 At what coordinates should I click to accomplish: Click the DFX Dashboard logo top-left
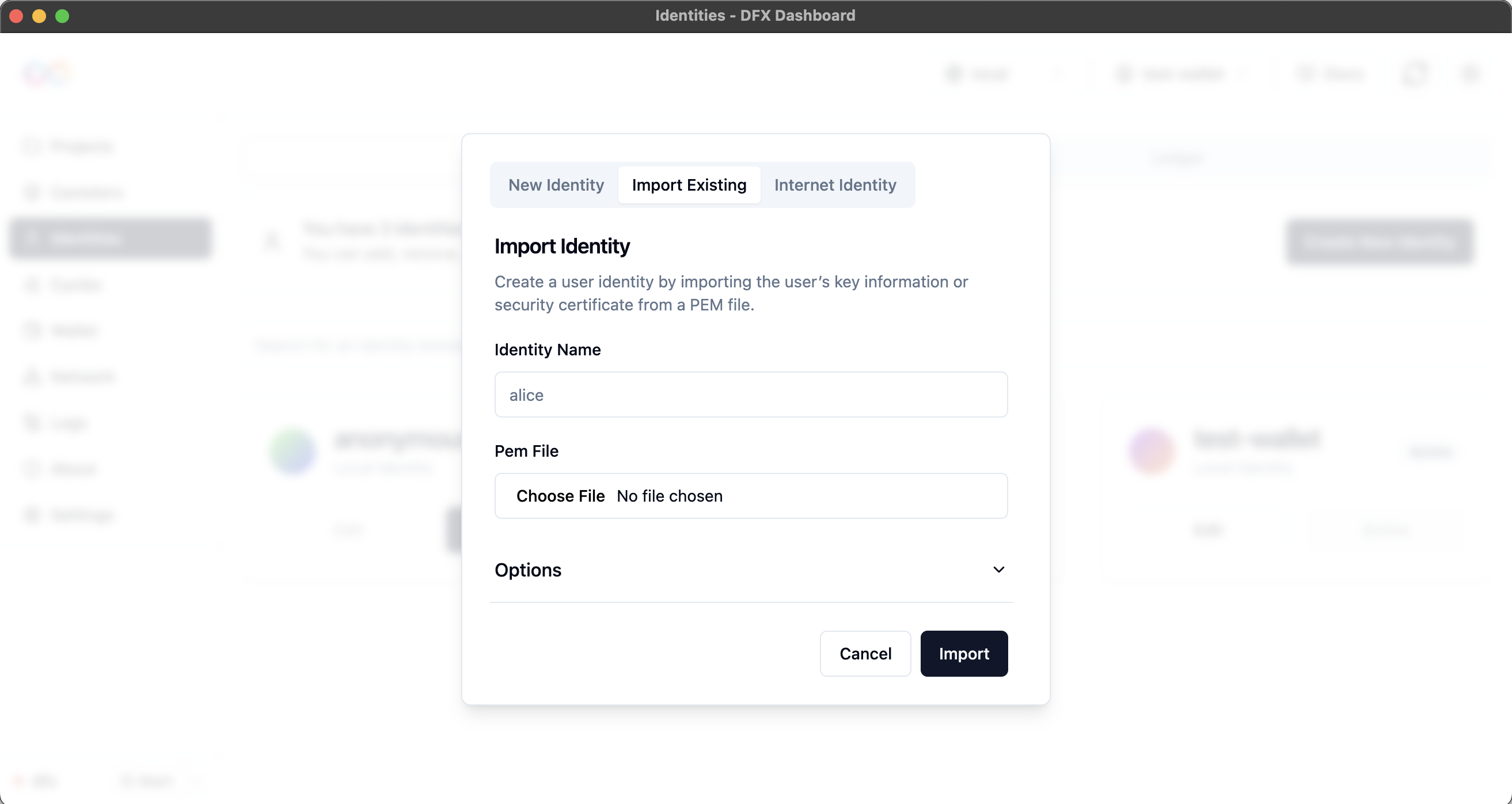coord(48,73)
